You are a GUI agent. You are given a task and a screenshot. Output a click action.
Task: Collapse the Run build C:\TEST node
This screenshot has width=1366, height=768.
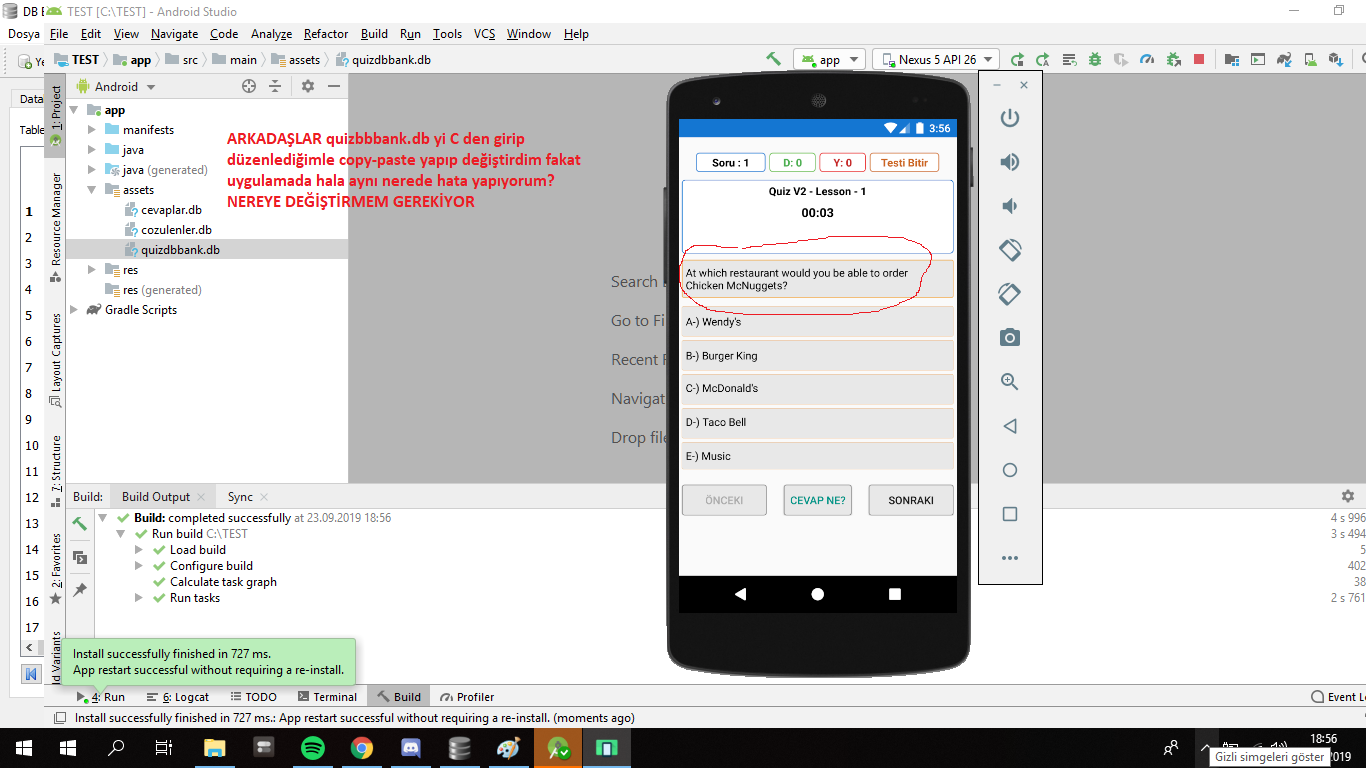pyautogui.click(x=121, y=534)
